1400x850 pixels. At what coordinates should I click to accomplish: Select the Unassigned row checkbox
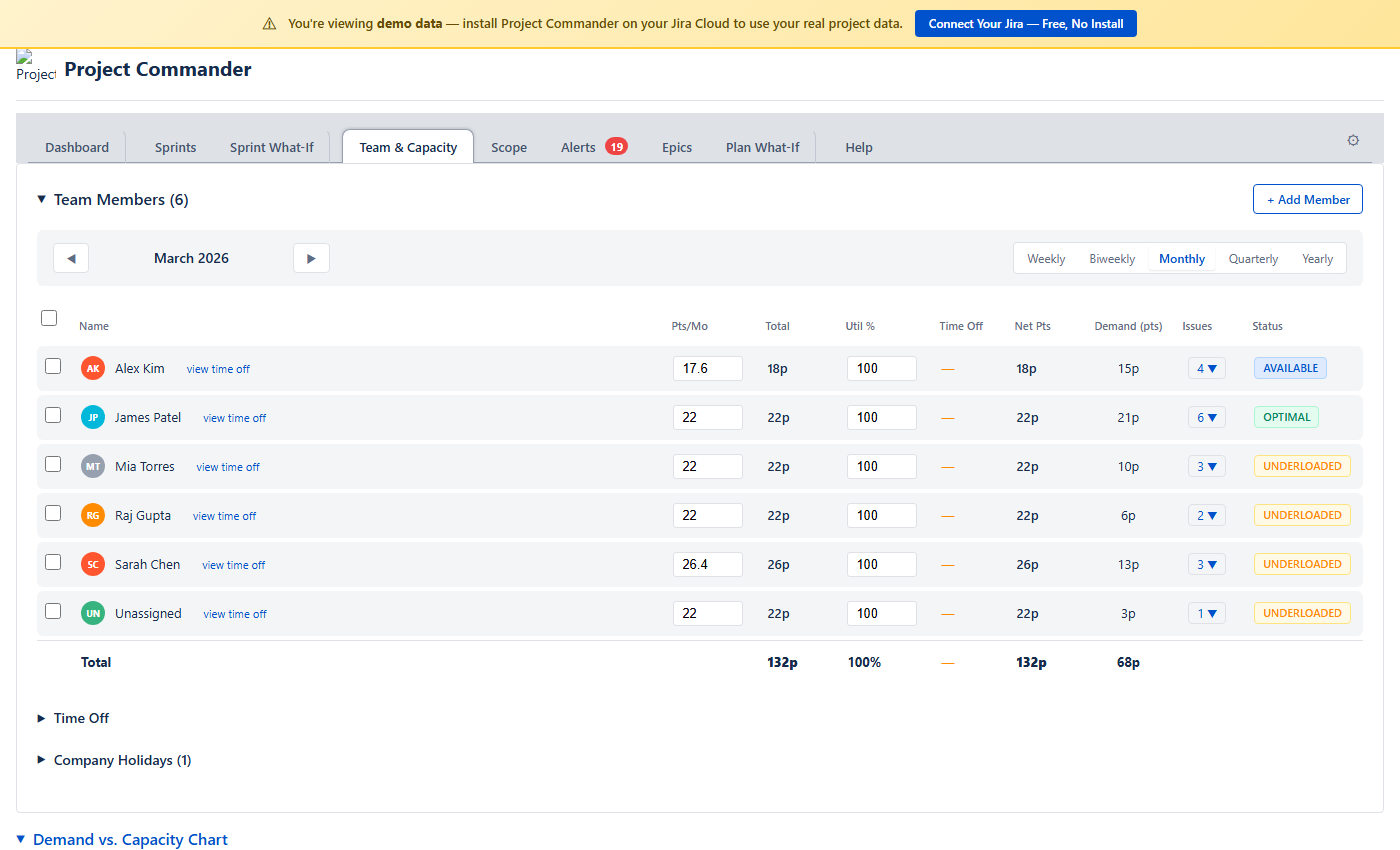coord(53,611)
